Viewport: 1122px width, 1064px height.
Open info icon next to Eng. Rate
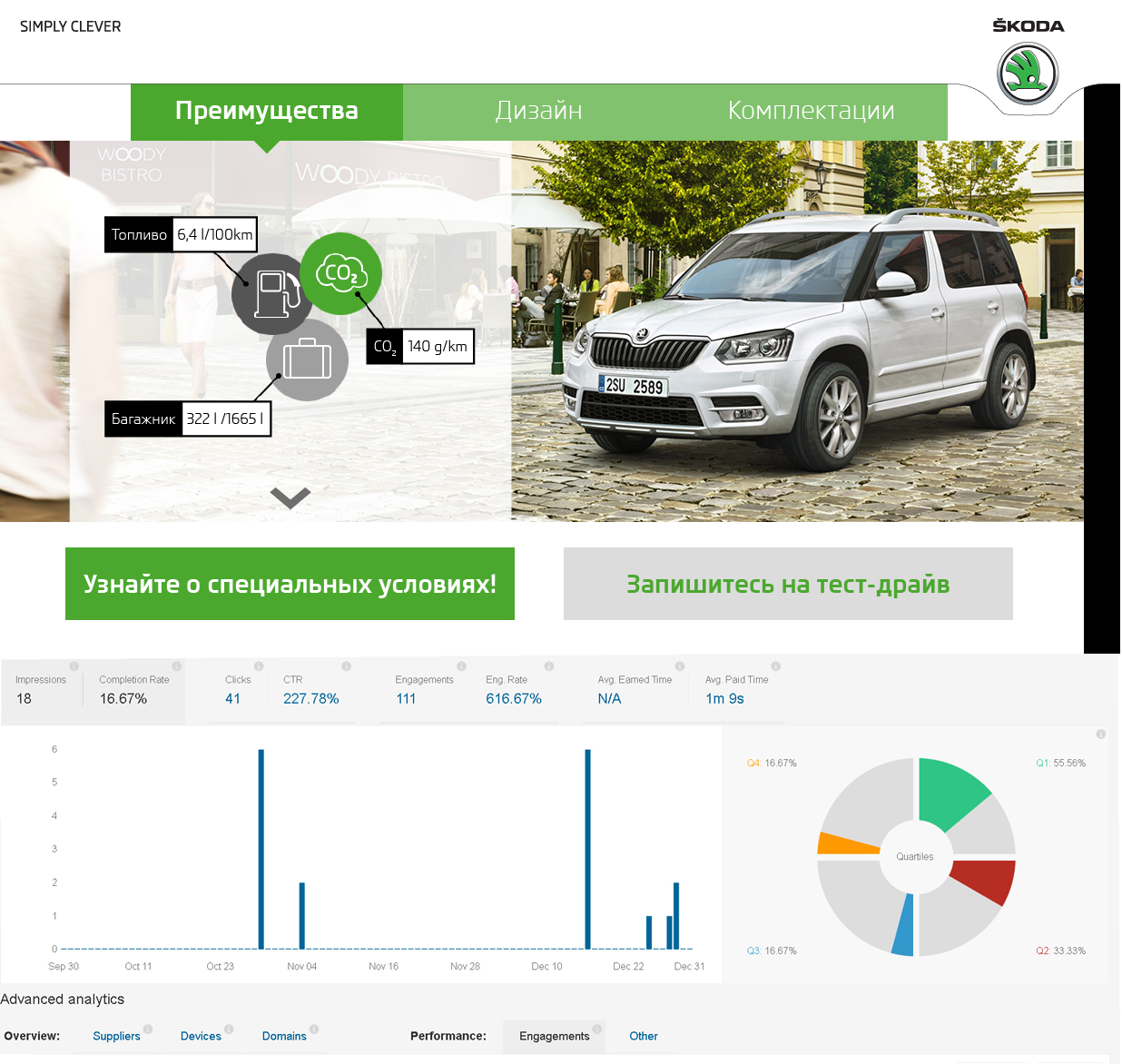click(548, 666)
